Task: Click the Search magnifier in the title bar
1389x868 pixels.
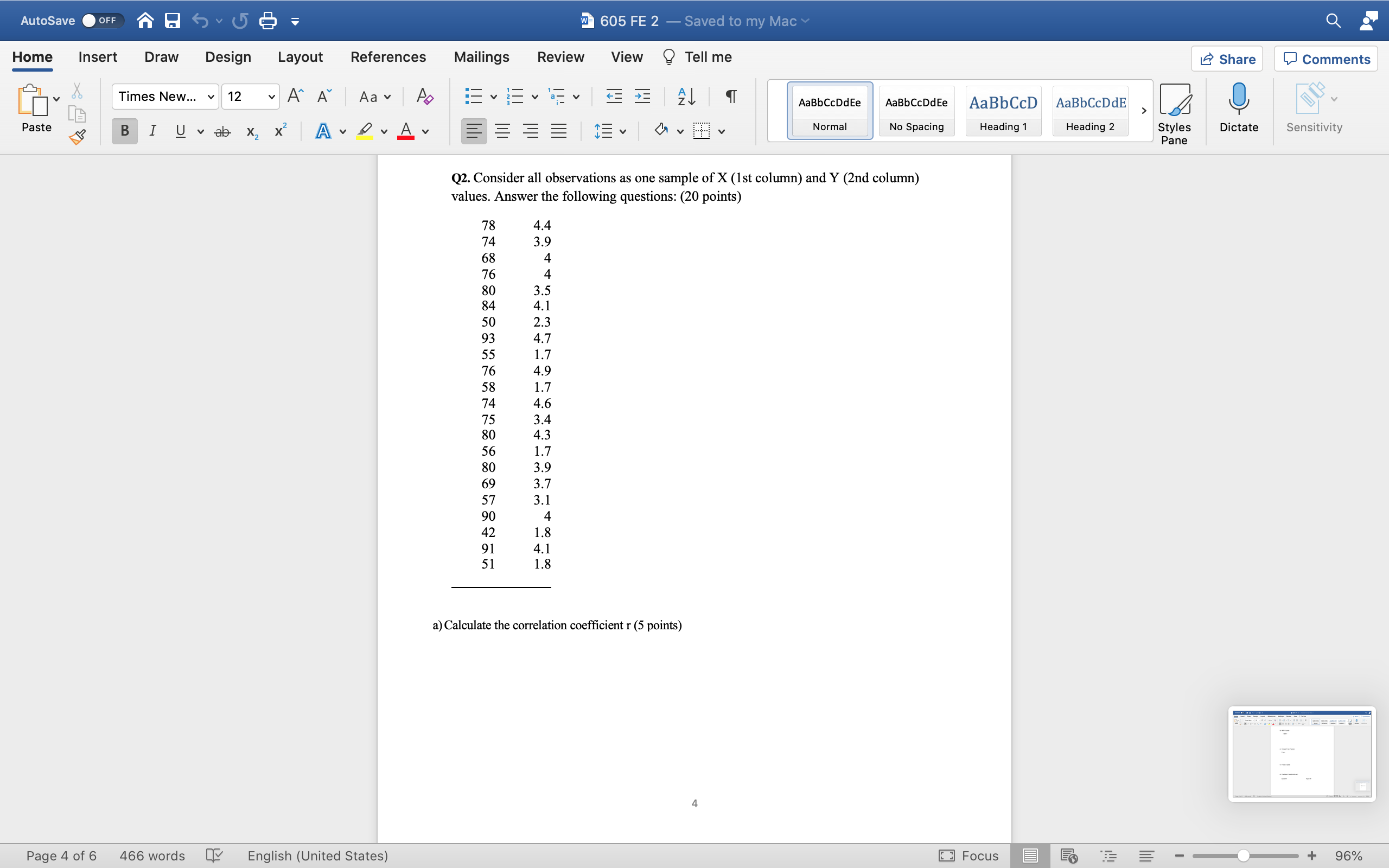Action: pyautogui.click(x=1333, y=20)
